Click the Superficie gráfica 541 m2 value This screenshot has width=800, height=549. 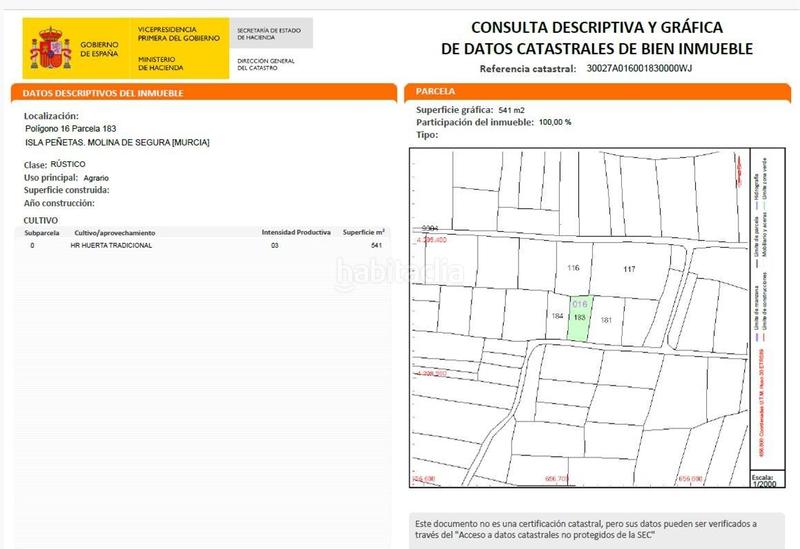tap(512, 109)
